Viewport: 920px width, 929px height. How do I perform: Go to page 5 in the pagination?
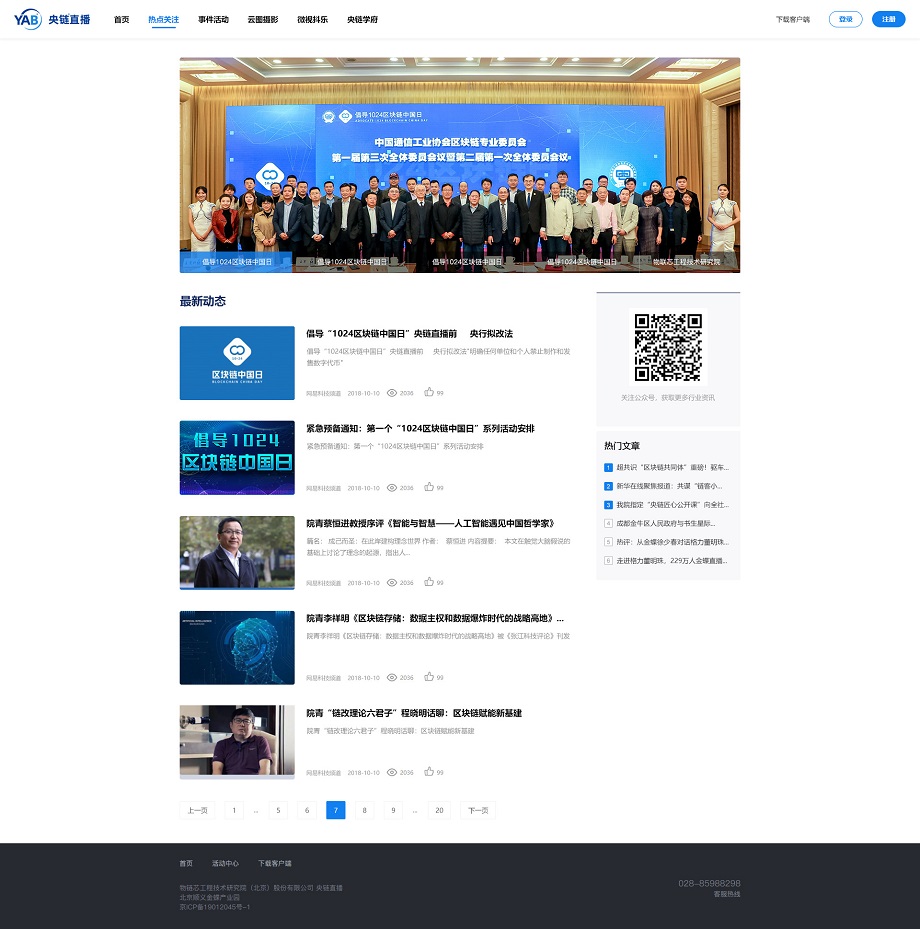(x=278, y=810)
